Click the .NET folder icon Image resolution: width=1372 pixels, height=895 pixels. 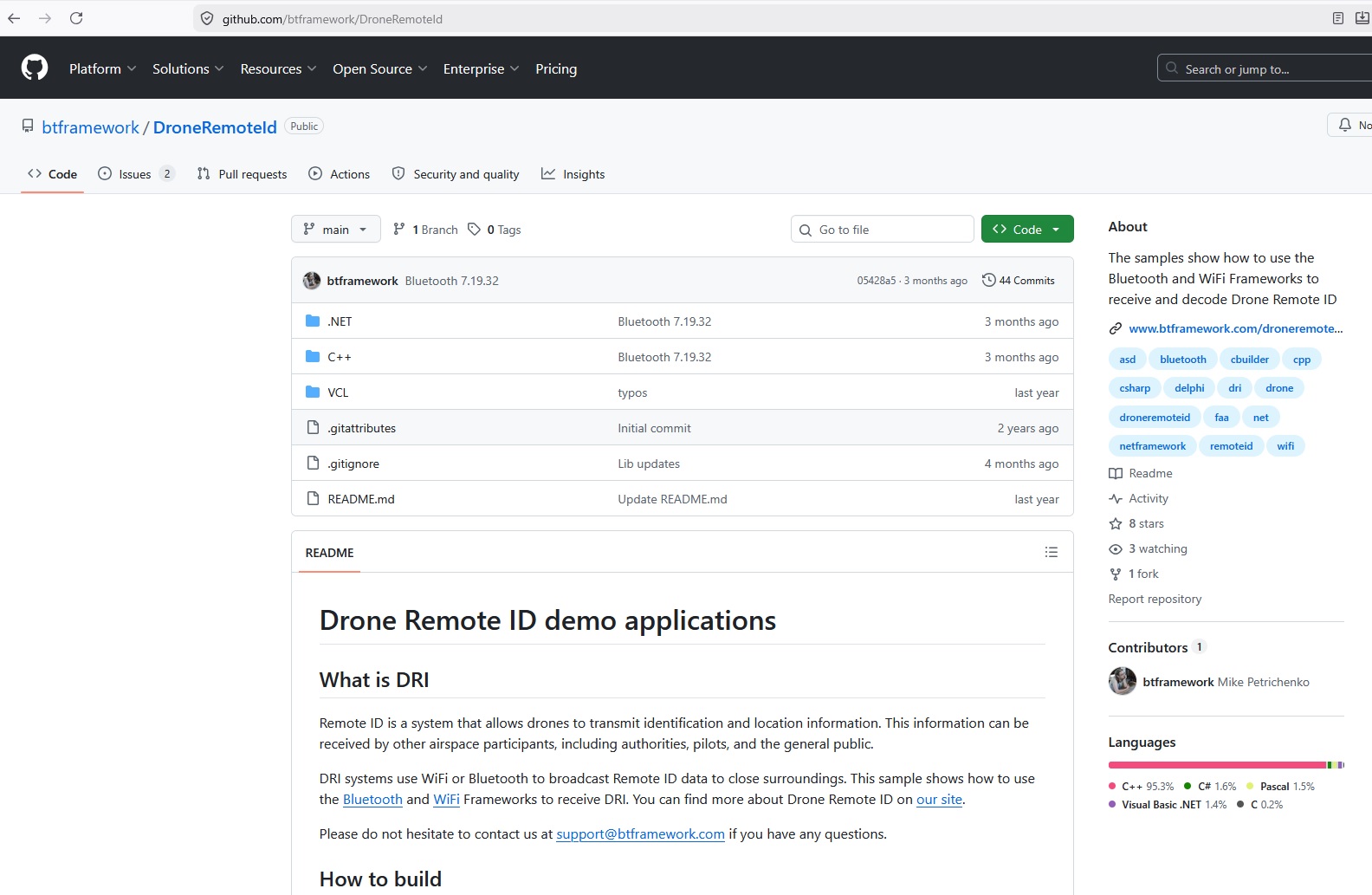[x=313, y=321]
